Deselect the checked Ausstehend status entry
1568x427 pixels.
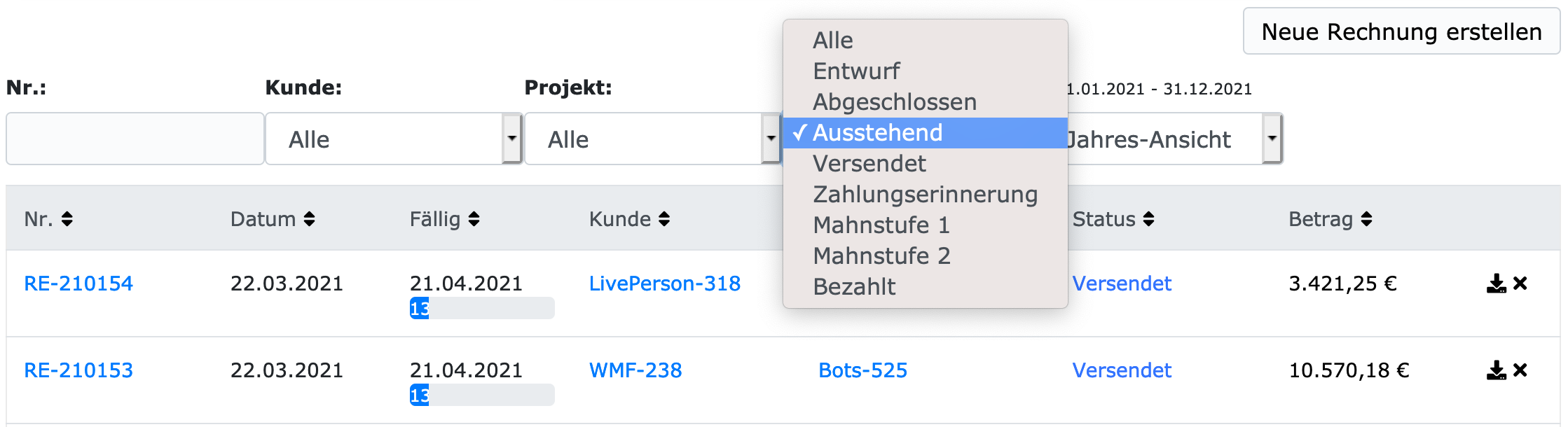(877, 132)
